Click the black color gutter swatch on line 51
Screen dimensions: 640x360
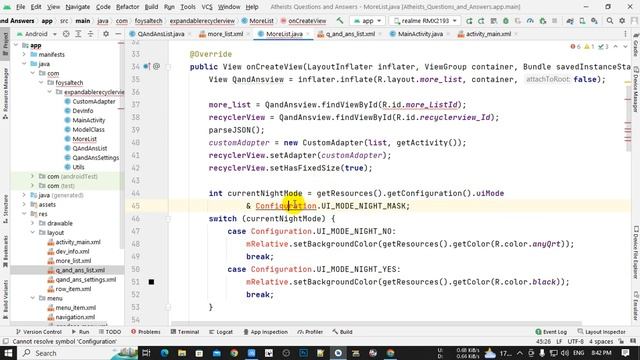click(151, 282)
